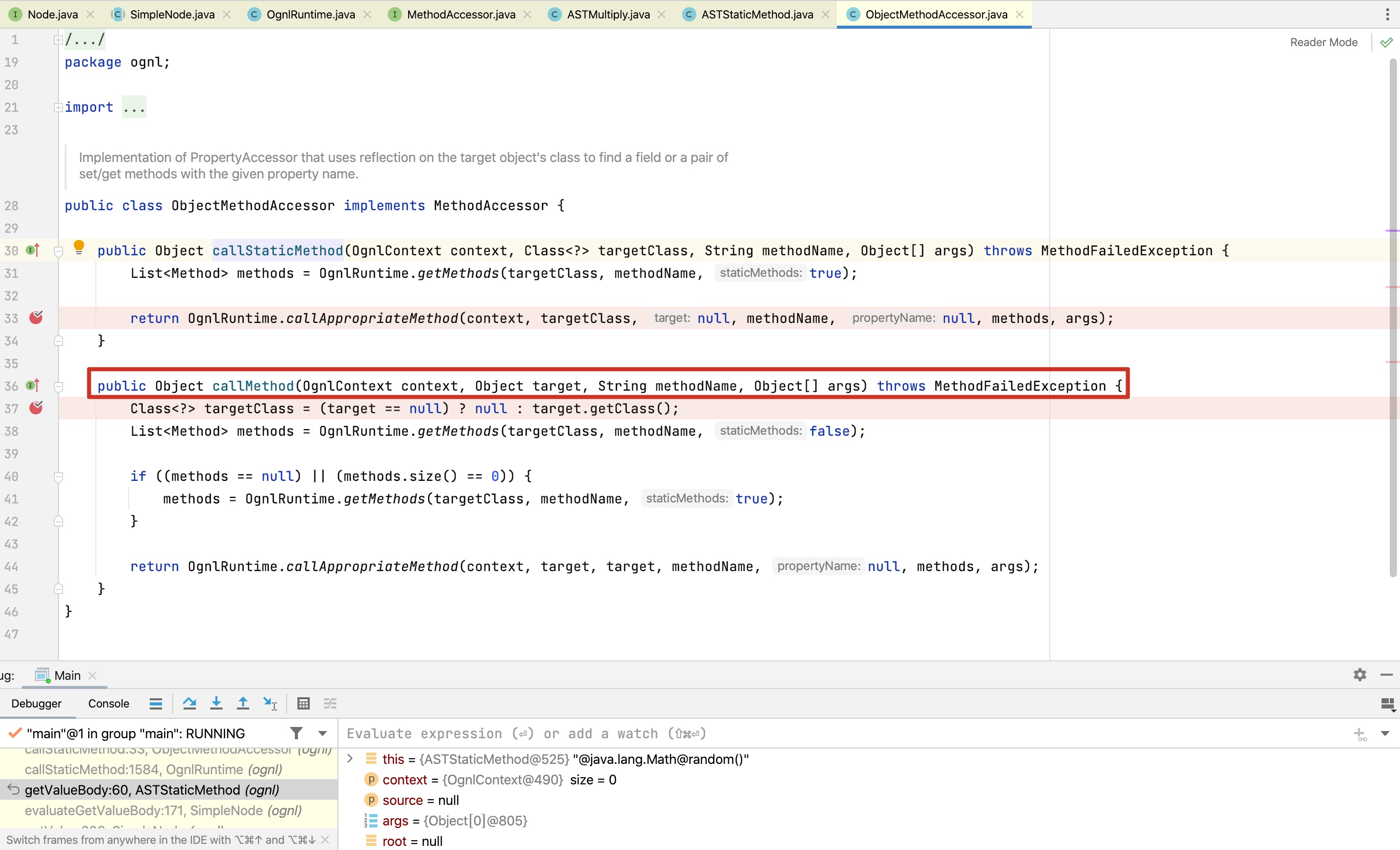Expand the folded header comment on line 1
The height and width of the screenshot is (850, 1400).
pyautogui.click(x=58, y=40)
